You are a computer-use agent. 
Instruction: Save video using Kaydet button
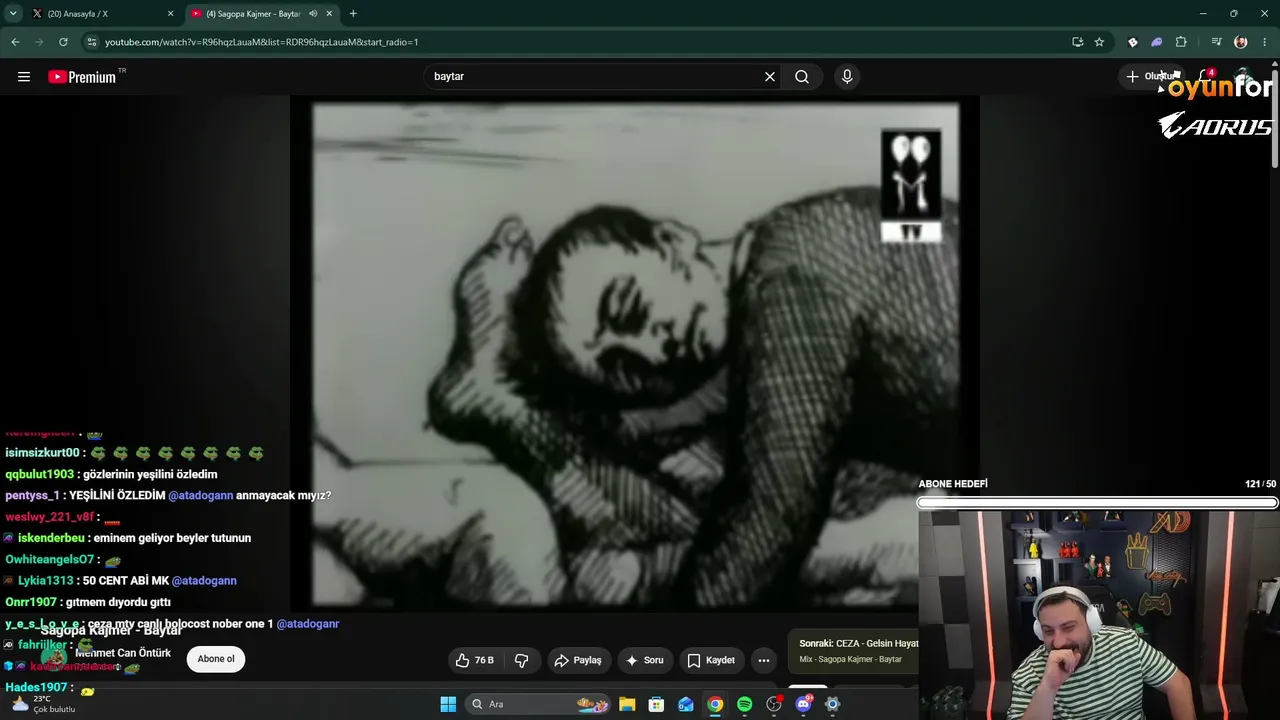711,660
